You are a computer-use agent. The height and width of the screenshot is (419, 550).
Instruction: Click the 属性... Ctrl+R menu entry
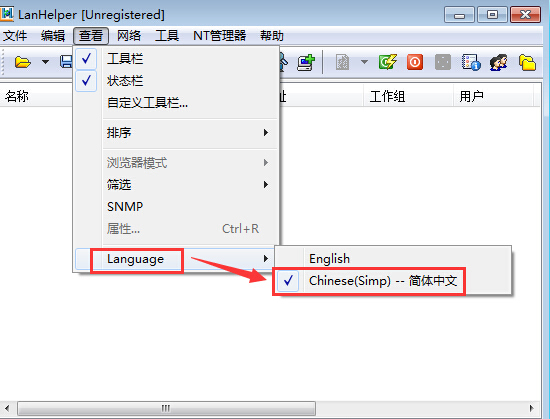(x=176, y=229)
